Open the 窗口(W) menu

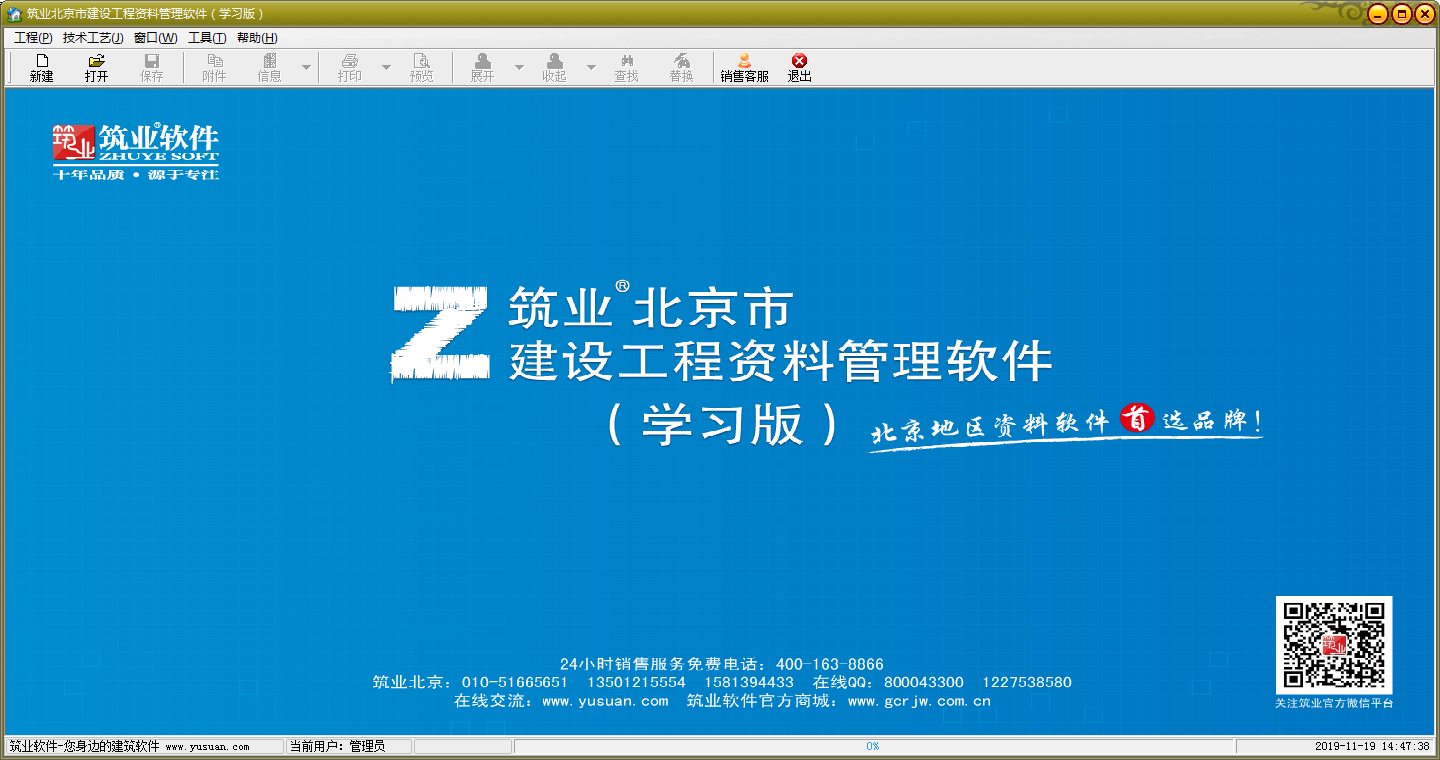[x=155, y=38]
